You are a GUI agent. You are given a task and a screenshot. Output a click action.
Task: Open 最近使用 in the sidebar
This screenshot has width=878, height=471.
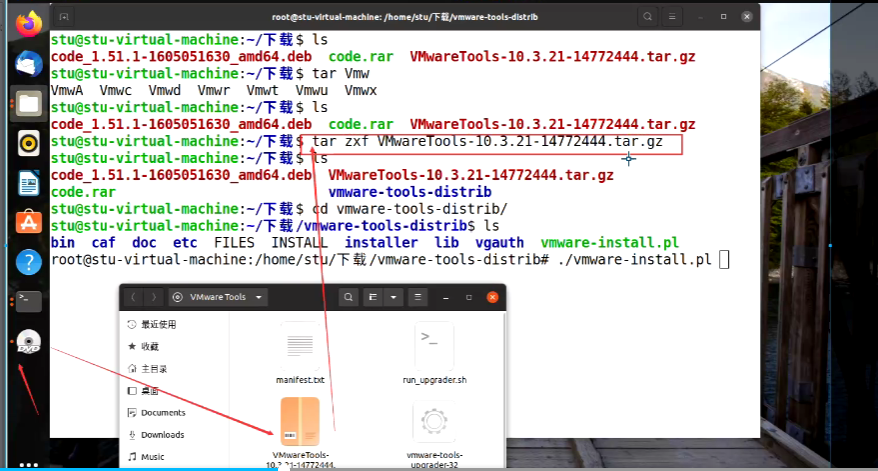158,324
